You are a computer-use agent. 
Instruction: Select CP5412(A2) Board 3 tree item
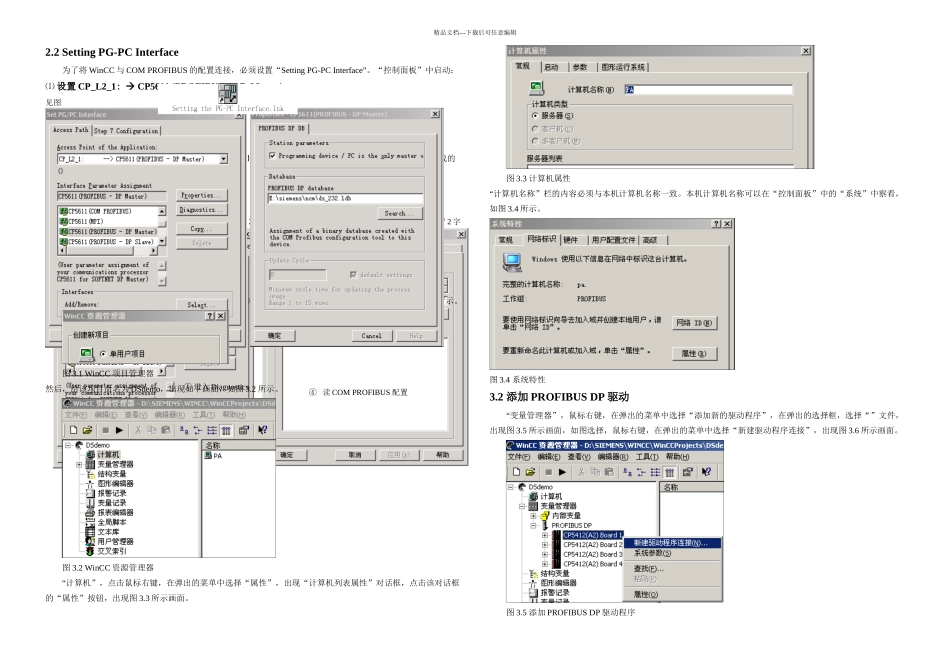click(593, 554)
